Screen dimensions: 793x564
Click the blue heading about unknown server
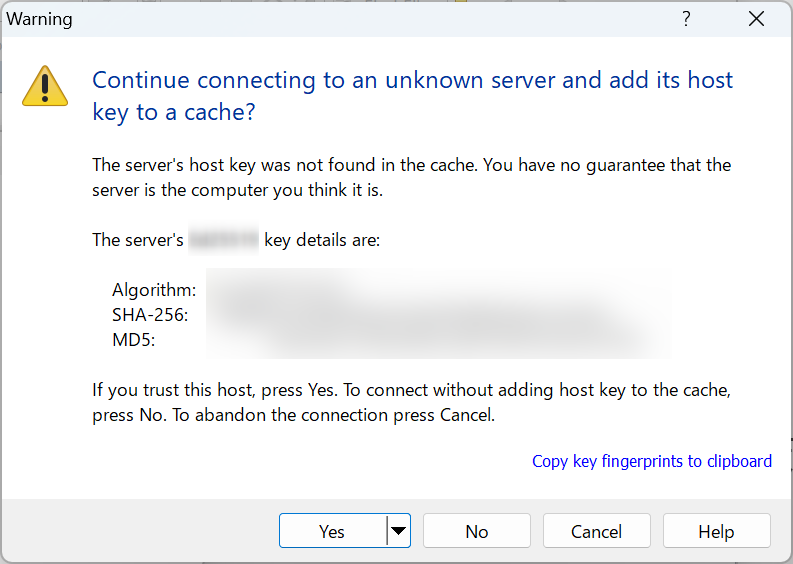pyautogui.click(x=412, y=96)
